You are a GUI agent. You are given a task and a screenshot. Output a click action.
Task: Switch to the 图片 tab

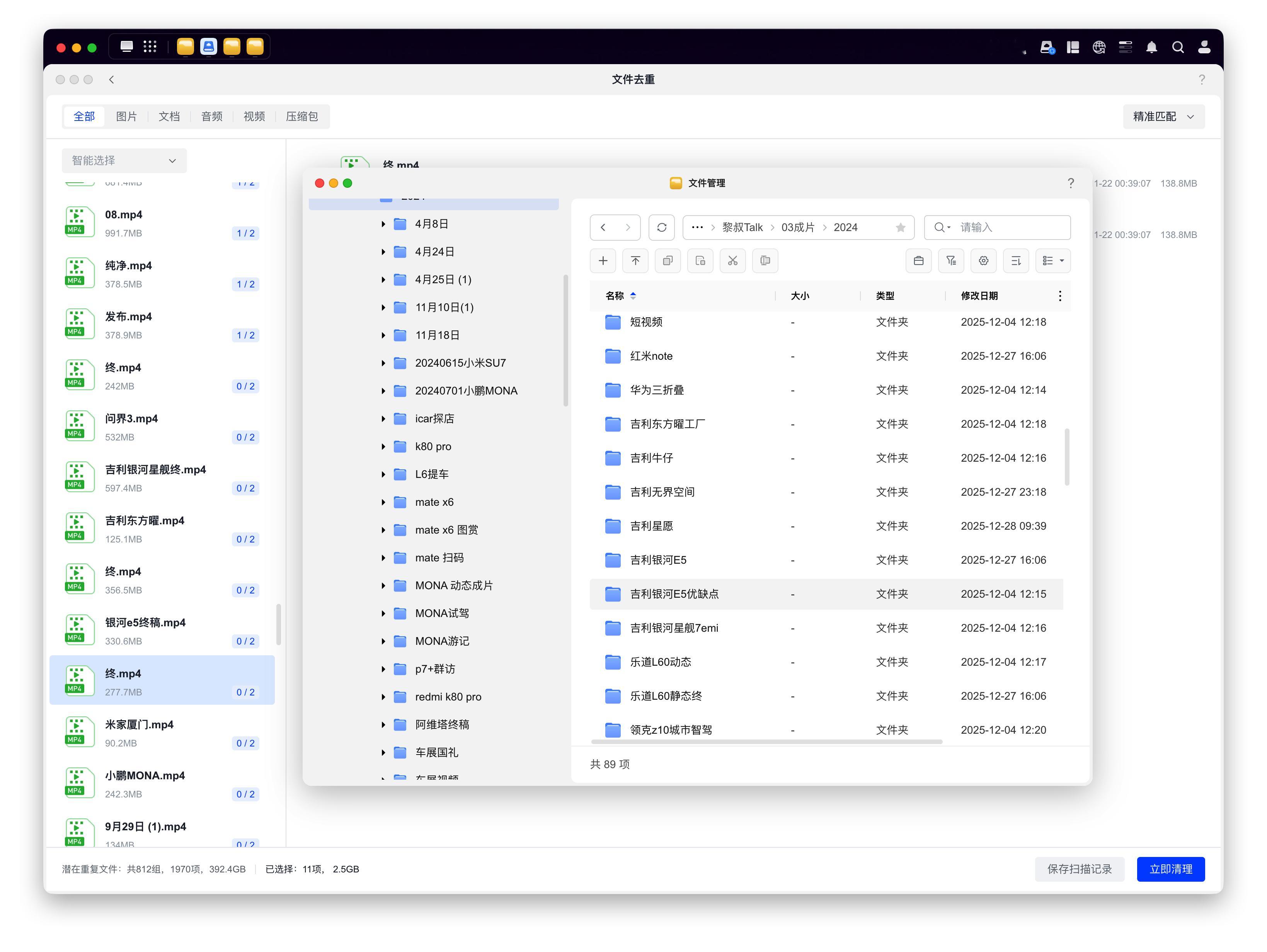click(x=126, y=117)
